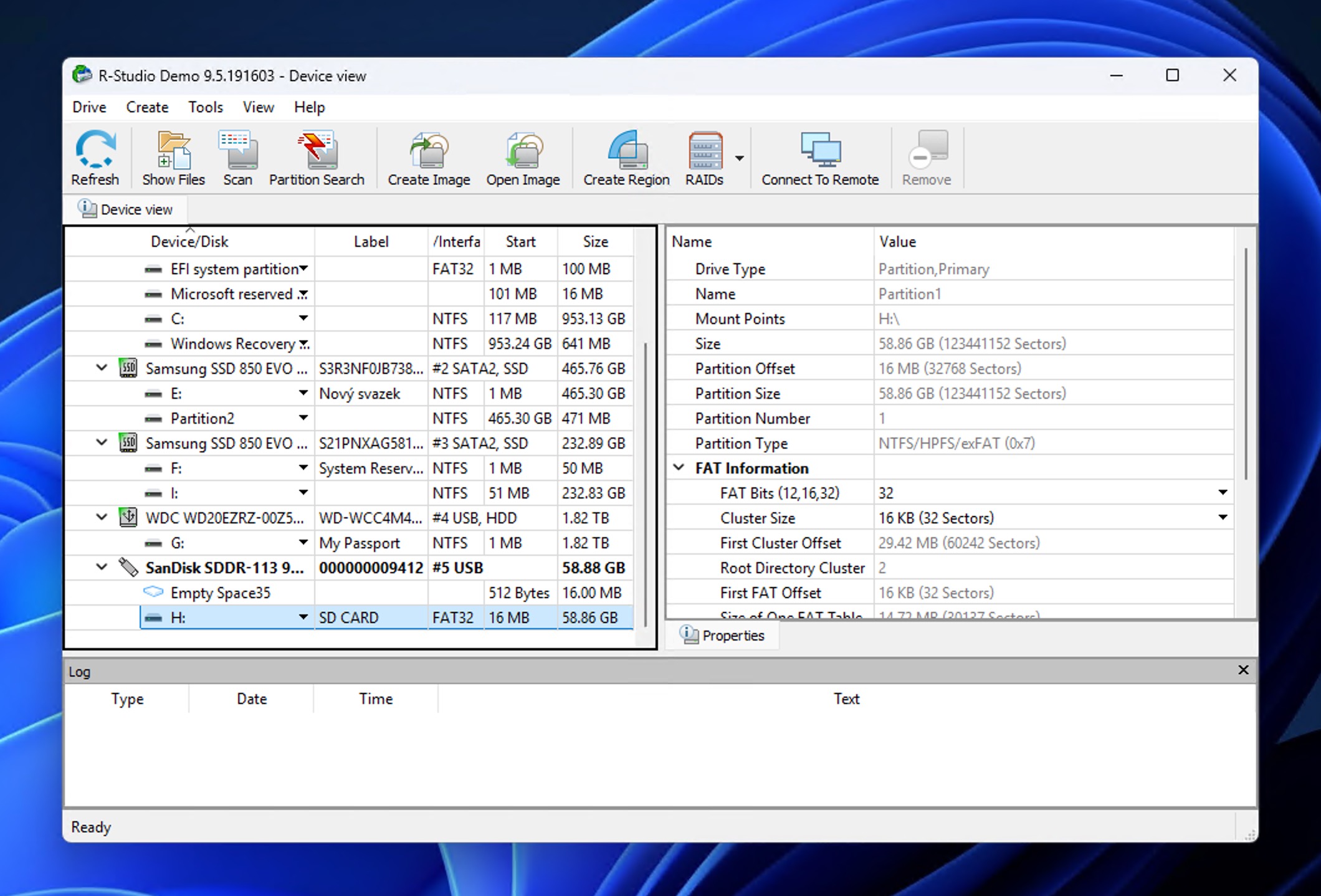The width and height of the screenshot is (1321, 896).
Task: Close the Log panel
Action: 1243,670
